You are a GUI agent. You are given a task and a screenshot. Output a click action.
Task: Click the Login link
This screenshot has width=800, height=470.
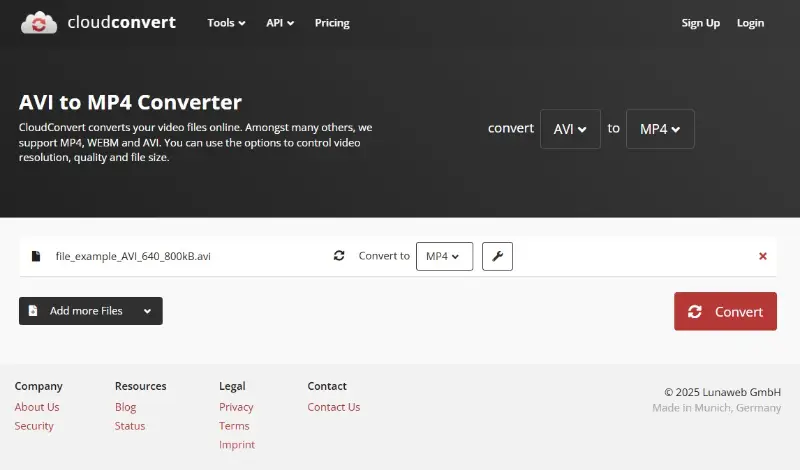pos(750,23)
